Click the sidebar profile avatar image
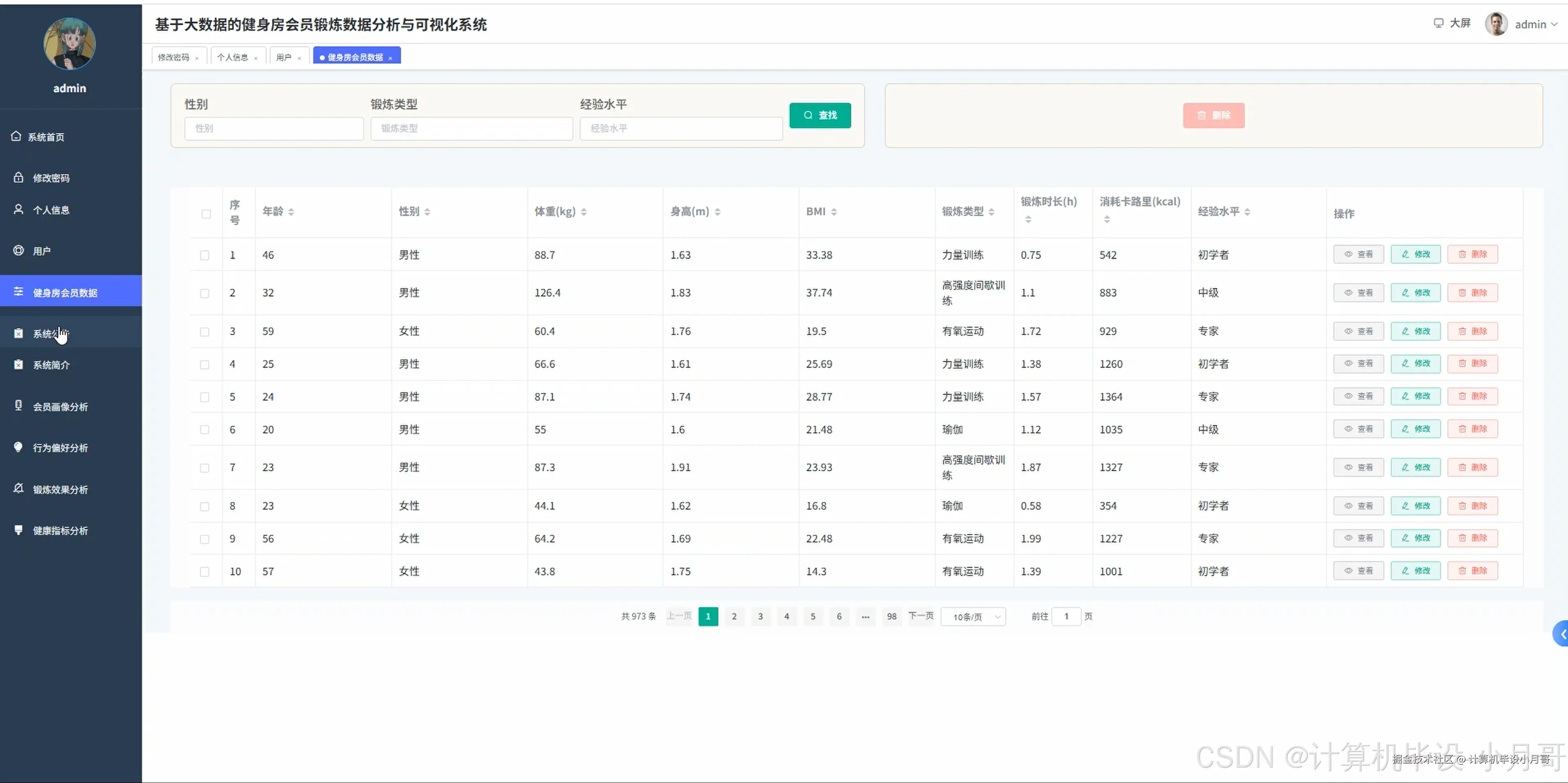Screen dimensions: 1568x783 69,44
